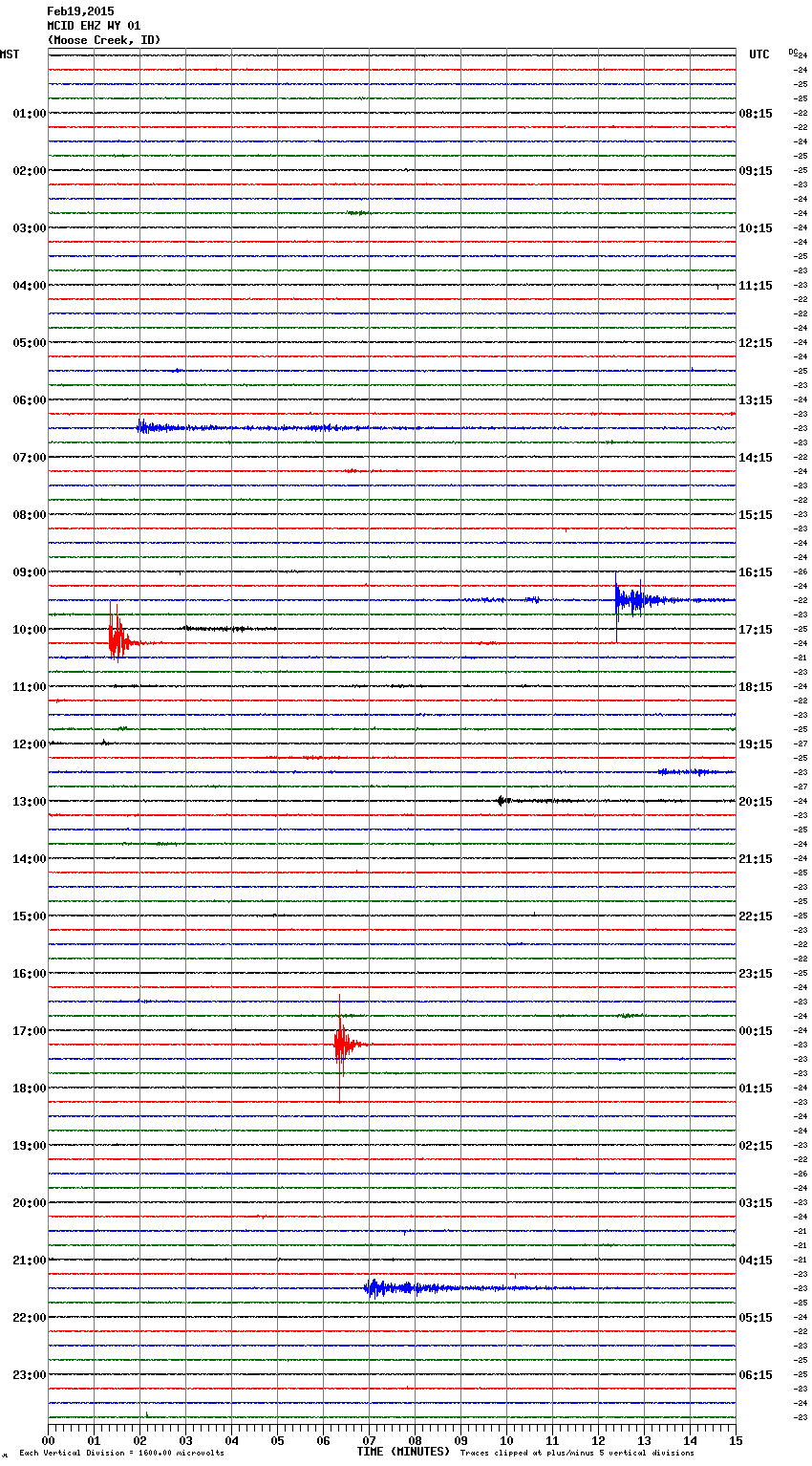Click the 12 tick on minutes axis

[x=599, y=1440]
